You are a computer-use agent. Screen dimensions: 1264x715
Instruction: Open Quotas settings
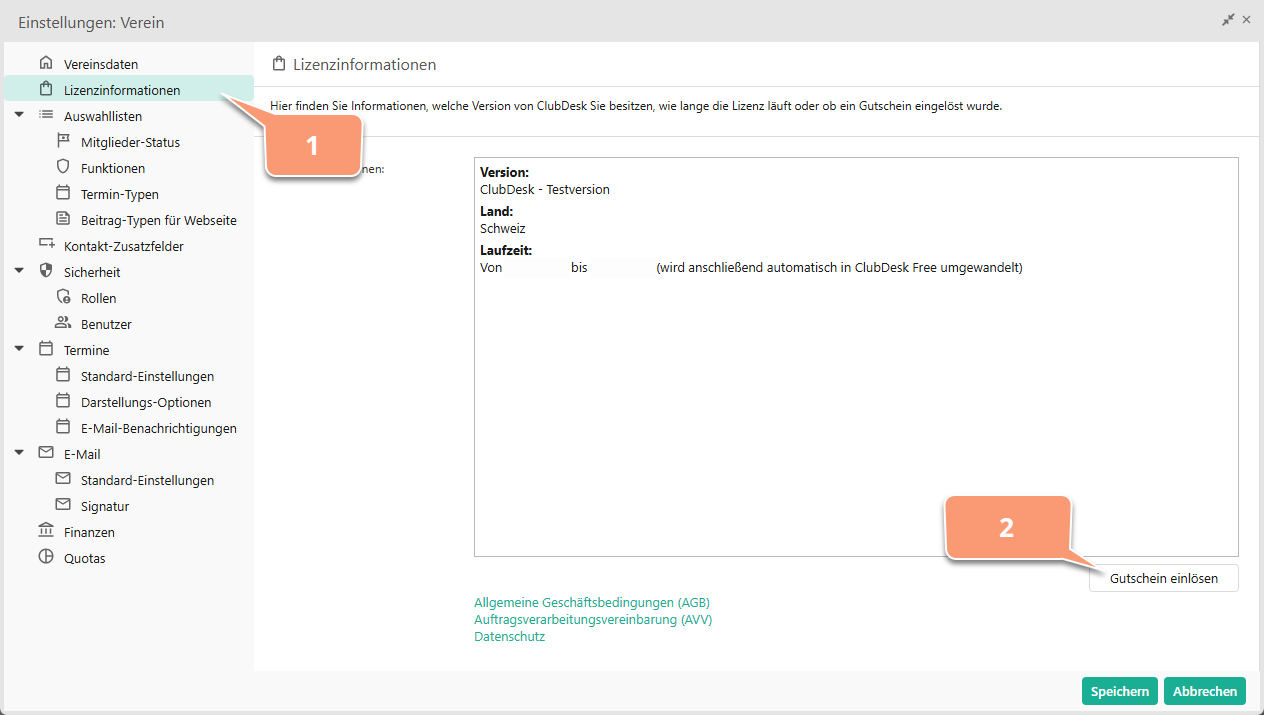[84, 558]
